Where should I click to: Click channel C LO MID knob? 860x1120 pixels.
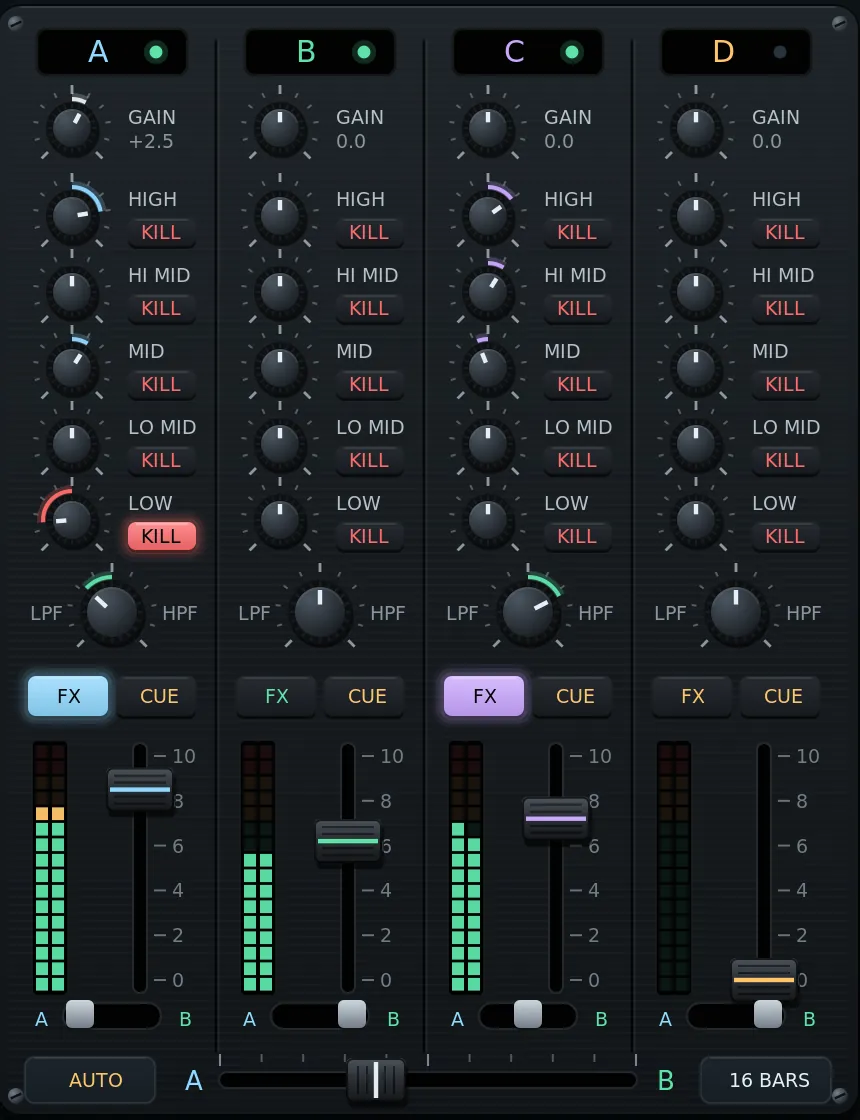click(488, 444)
